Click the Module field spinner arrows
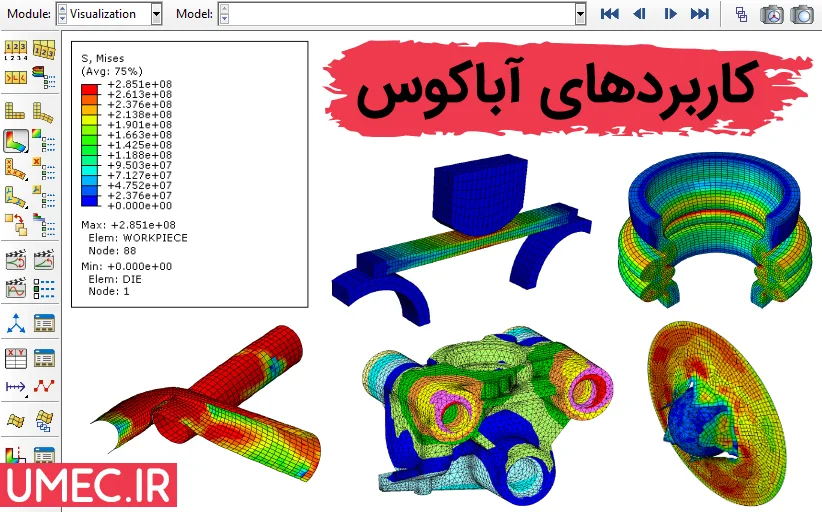 click(62, 14)
